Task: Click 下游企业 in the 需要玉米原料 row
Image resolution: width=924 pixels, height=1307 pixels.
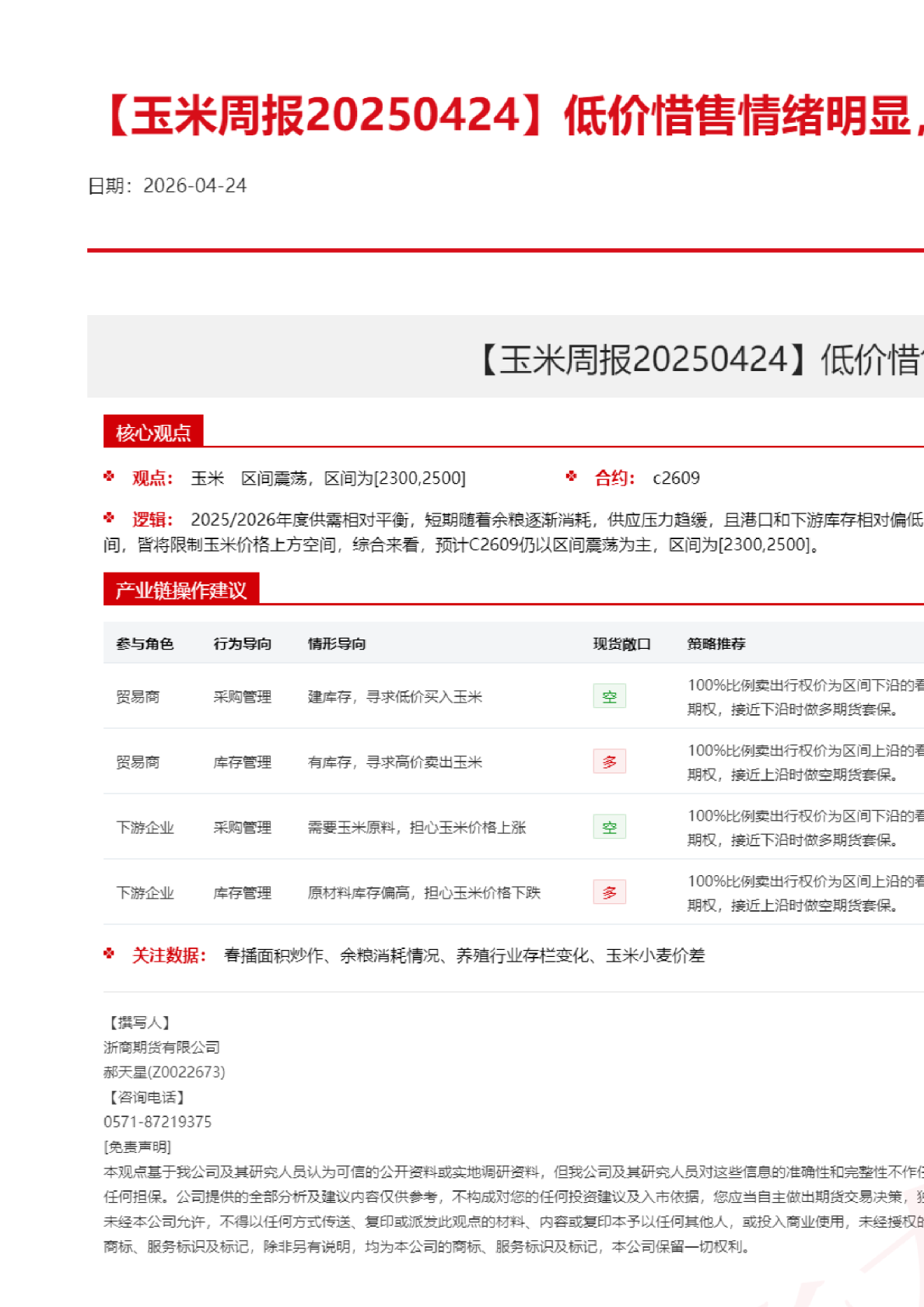Action: coord(145,827)
